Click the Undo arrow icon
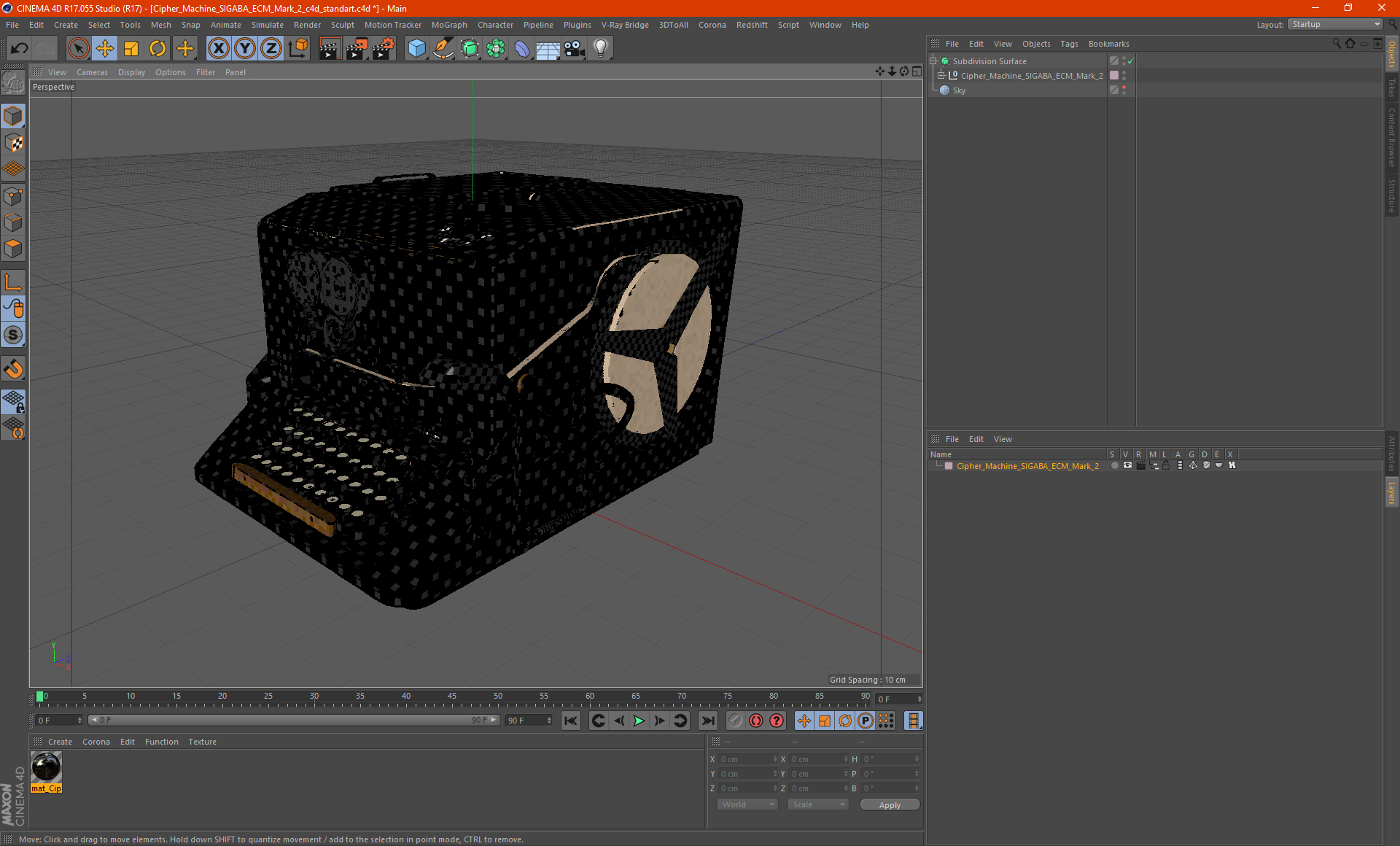Screen dimensions: 1400x846 [x=19, y=49]
